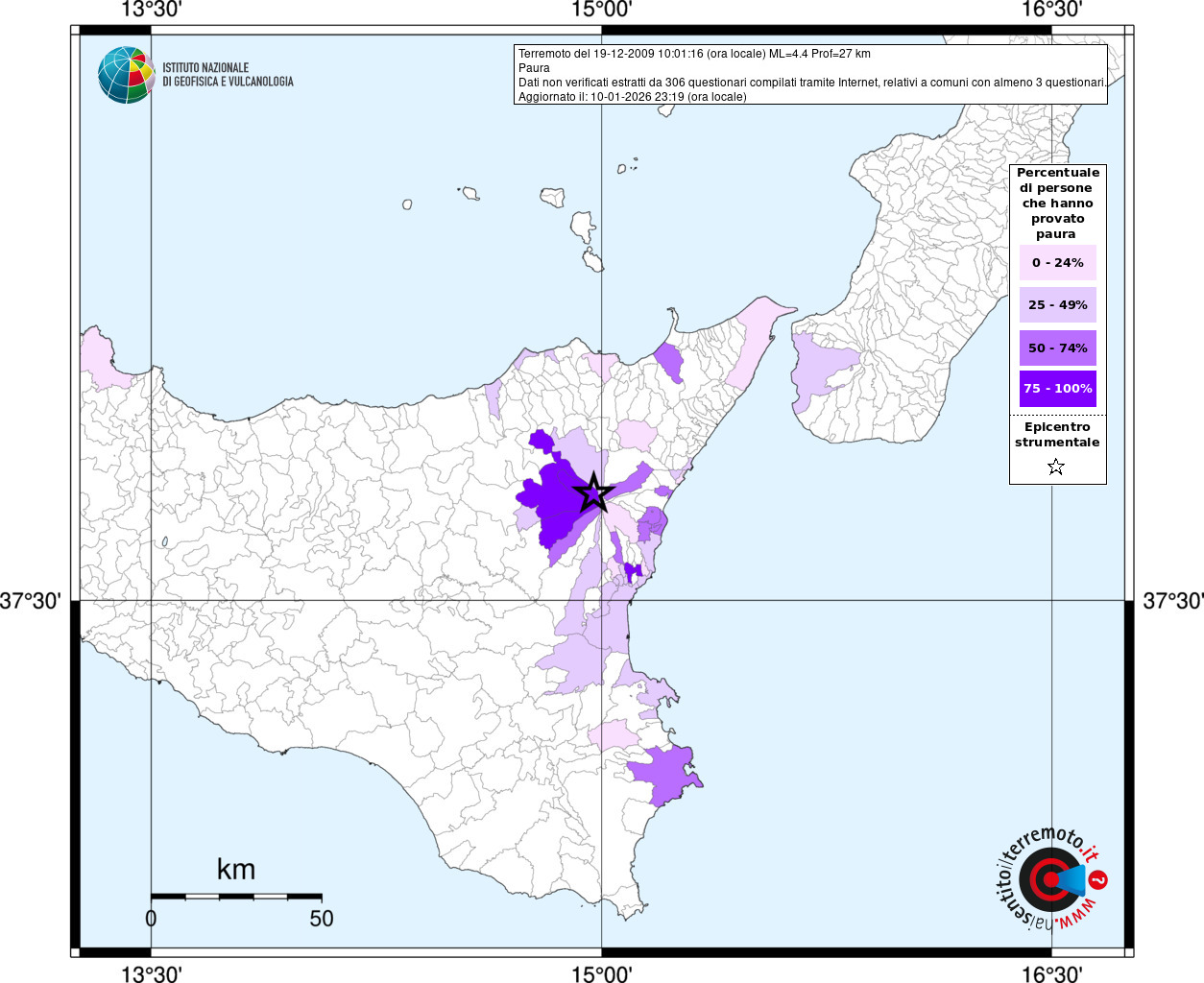Click the haisentitoilterremoto.it circular logo

pos(1049,879)
